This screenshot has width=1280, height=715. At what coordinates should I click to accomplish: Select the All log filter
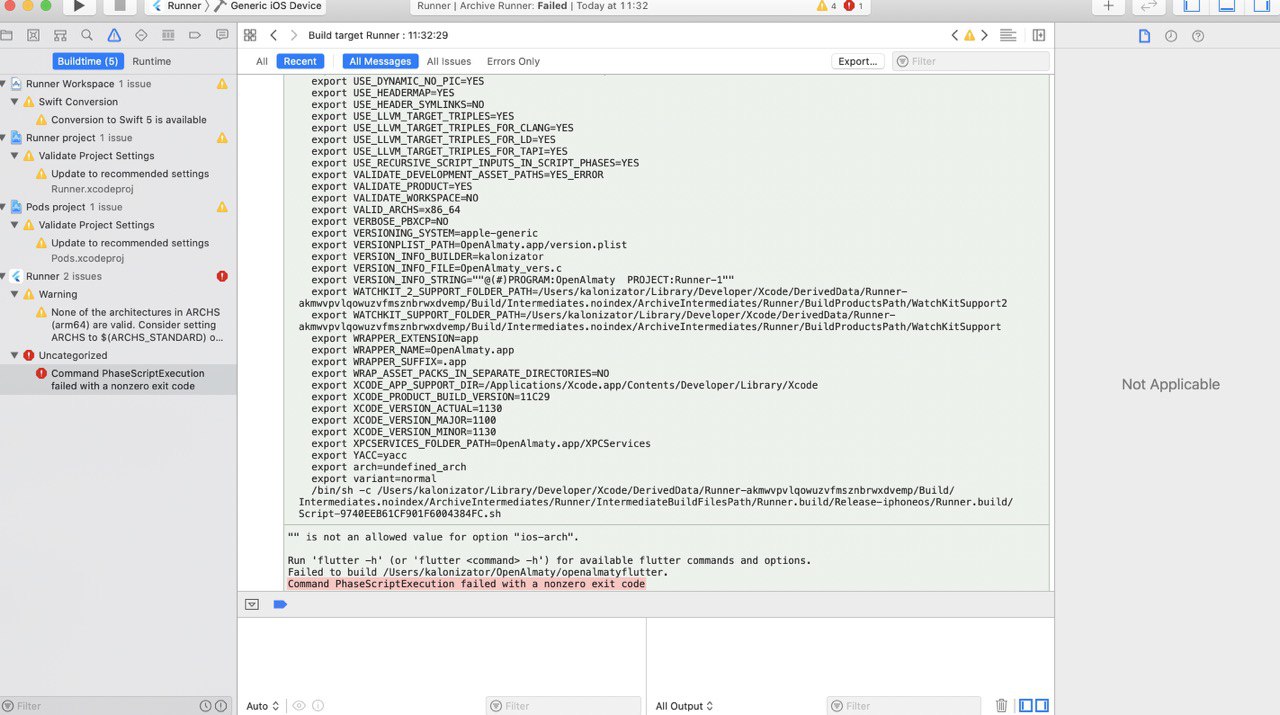[262, 61]
